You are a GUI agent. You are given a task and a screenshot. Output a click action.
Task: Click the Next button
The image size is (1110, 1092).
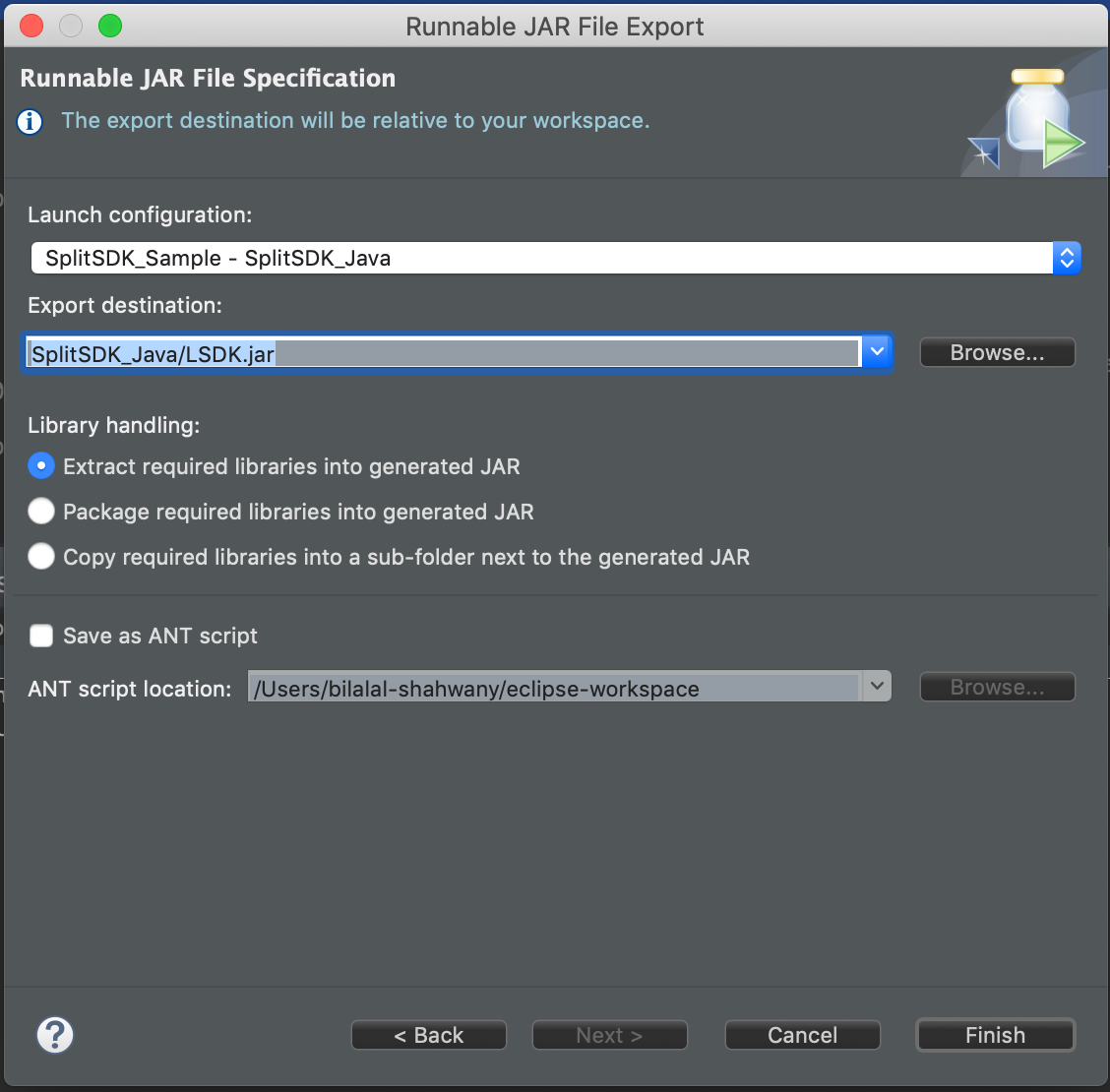[x=609, y=1035]
